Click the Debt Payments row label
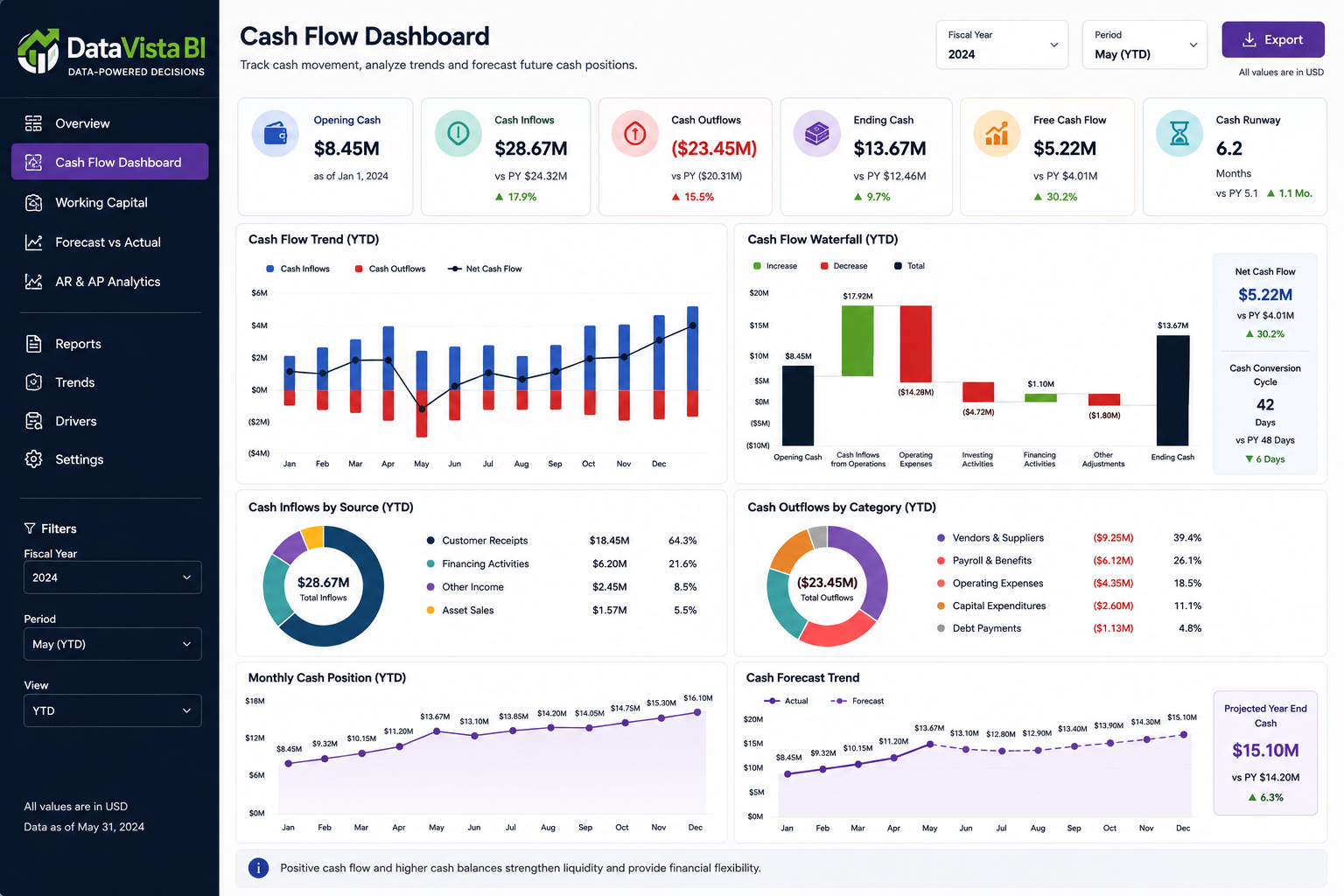 click(987, 628)
